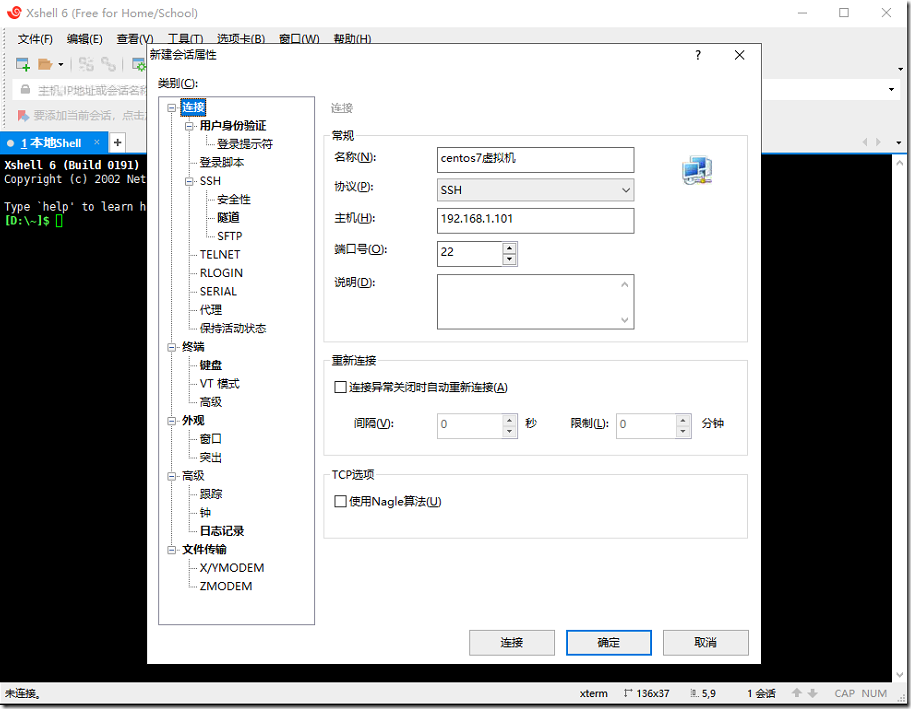This screenshot has width=911, height=709.
Task: Click tab scroll right arrow
Action: [878, 142]
